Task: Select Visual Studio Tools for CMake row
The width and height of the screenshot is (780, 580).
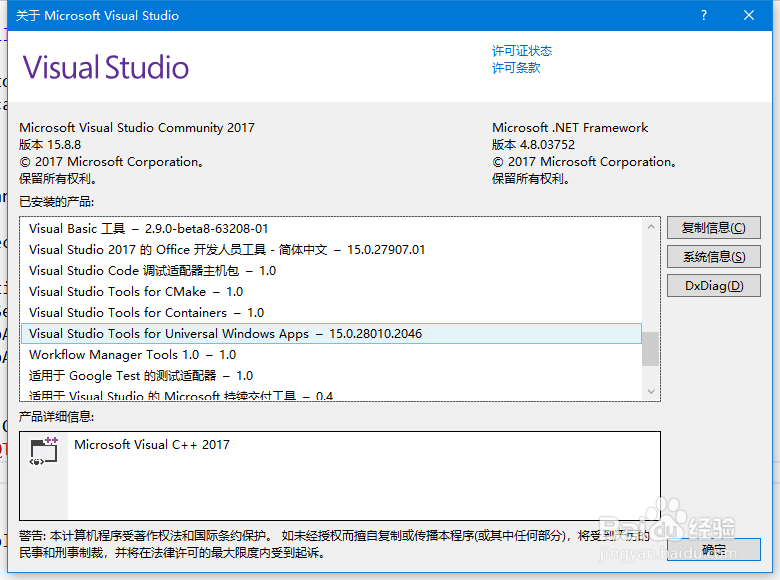Action: click(331, 291)
